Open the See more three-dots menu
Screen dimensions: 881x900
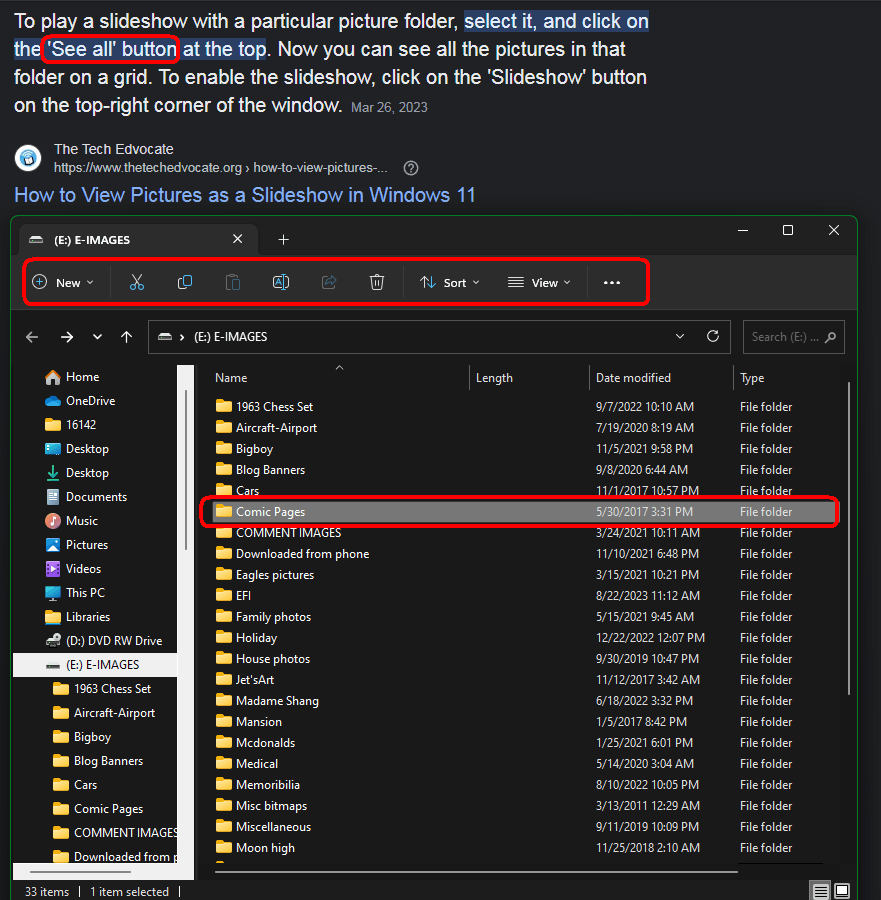click(612, 282)
